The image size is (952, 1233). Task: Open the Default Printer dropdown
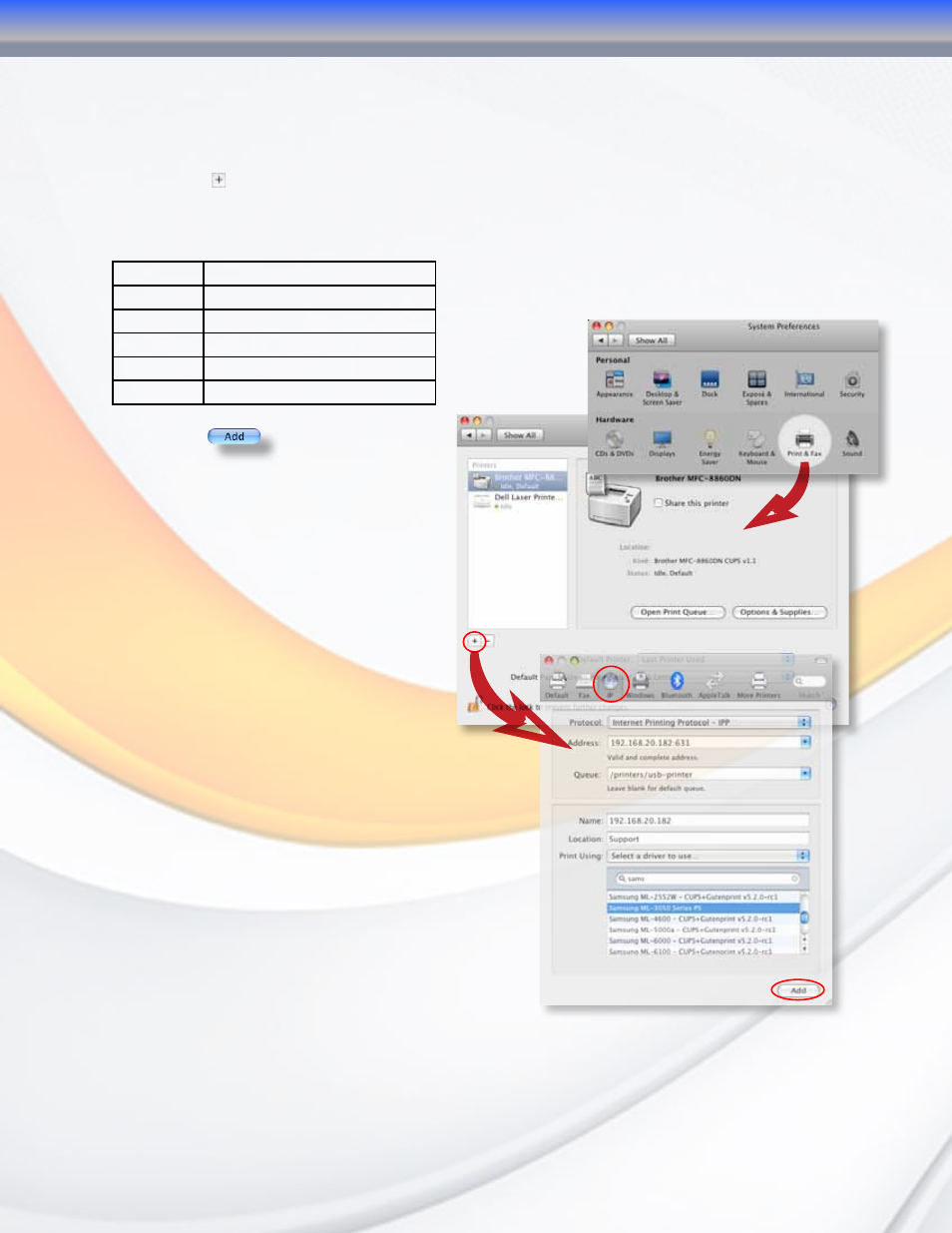[715, 660]
